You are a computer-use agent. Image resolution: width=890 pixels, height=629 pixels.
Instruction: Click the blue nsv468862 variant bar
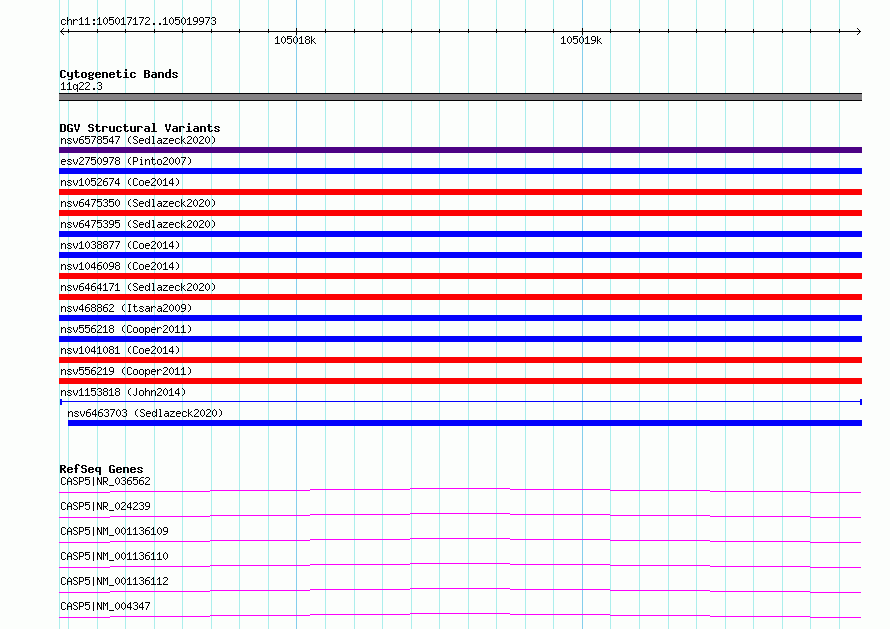pos(460,318)
